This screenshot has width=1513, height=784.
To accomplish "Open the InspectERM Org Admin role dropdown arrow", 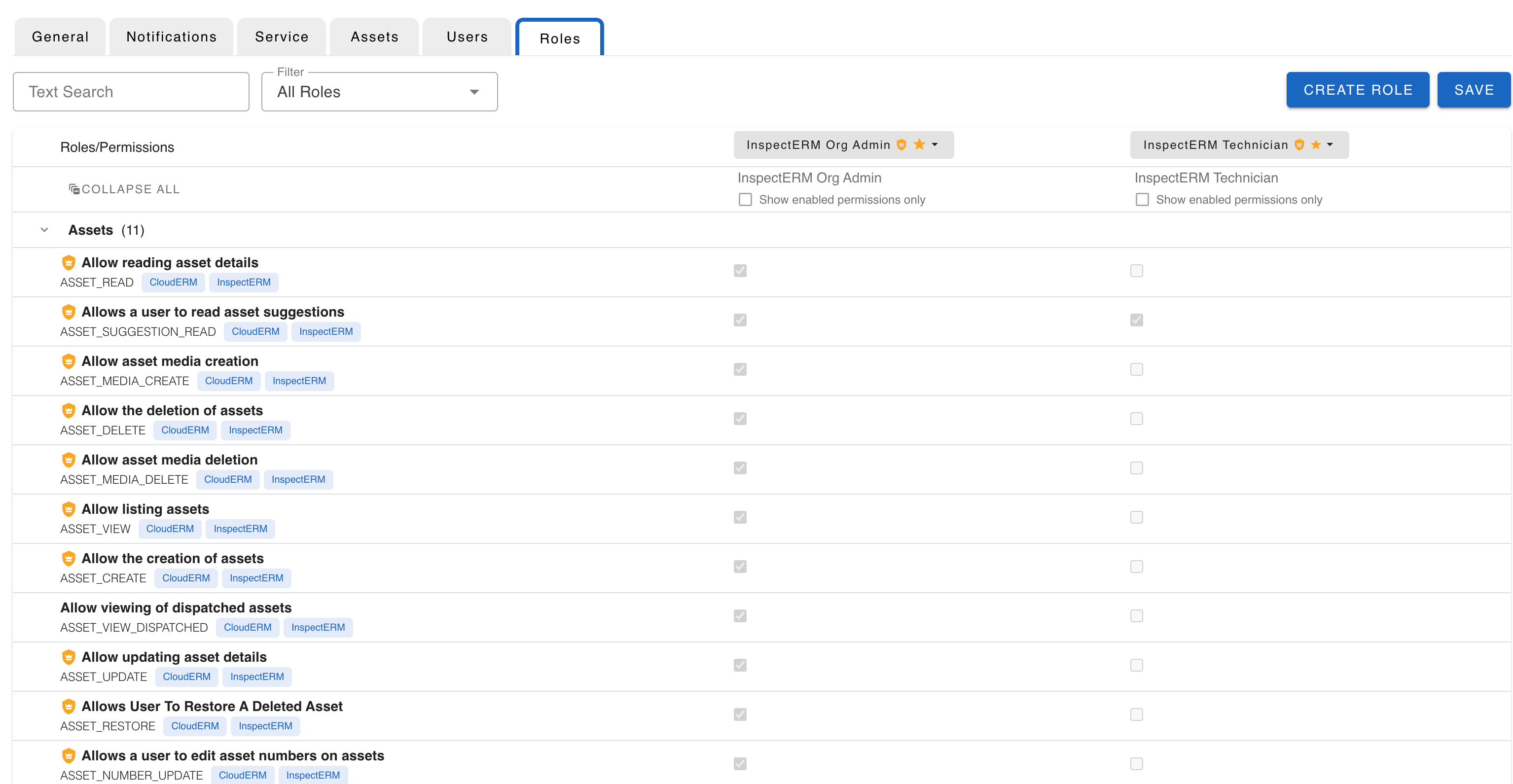I will [x=935, y=144].
